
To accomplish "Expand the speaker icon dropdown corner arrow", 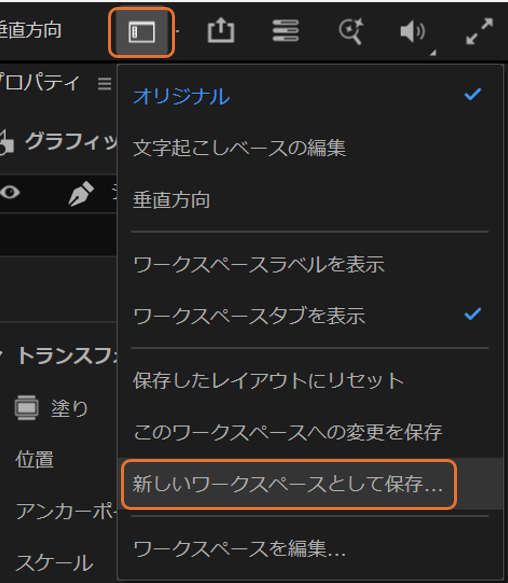I will [433, 53].
